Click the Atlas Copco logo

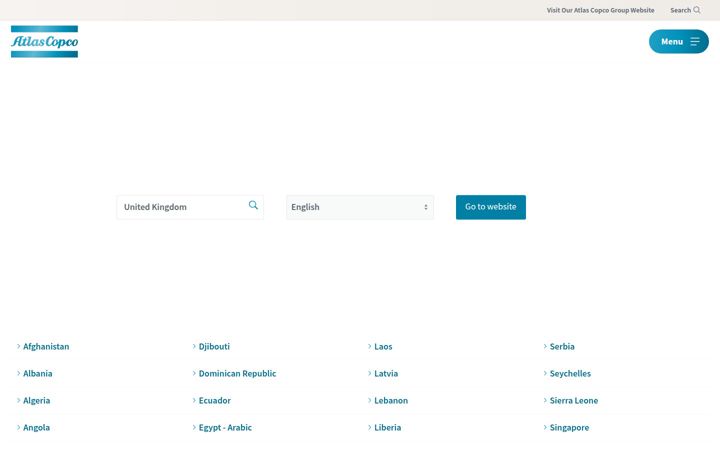(45, 41)
